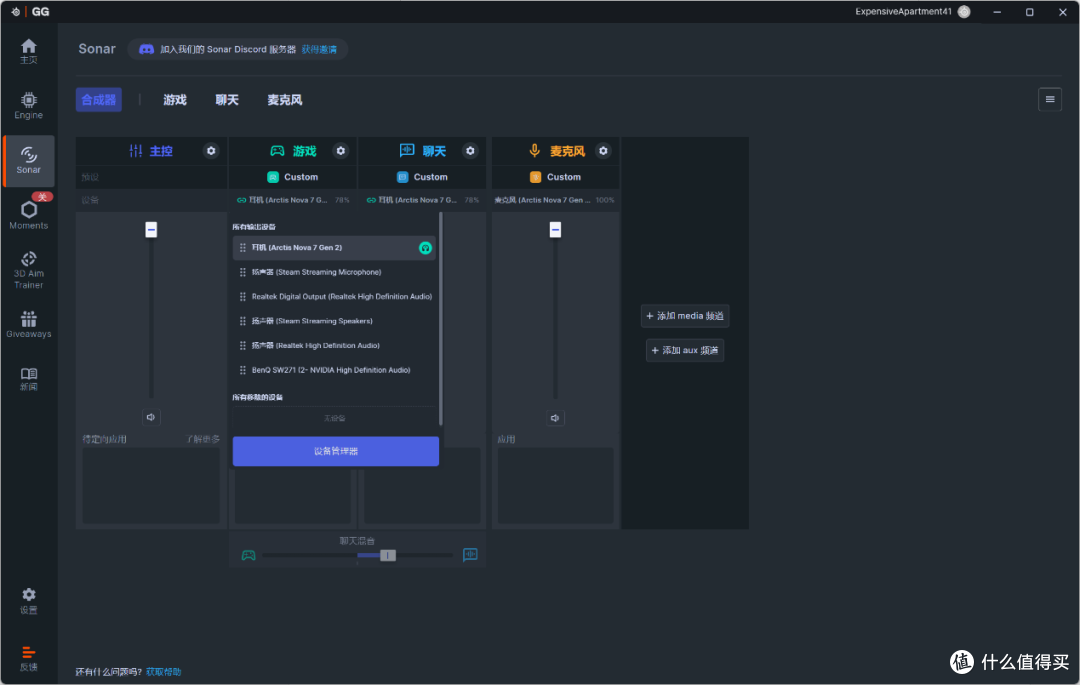
Task: Open the 游戏 Custom preset dropdown
Action: point(293,177)
